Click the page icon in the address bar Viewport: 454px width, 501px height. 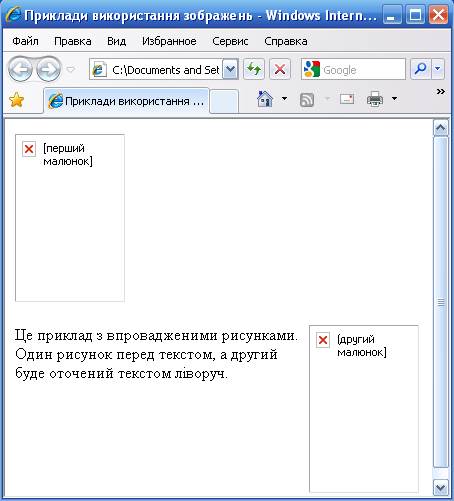click(x=99, y=70)
